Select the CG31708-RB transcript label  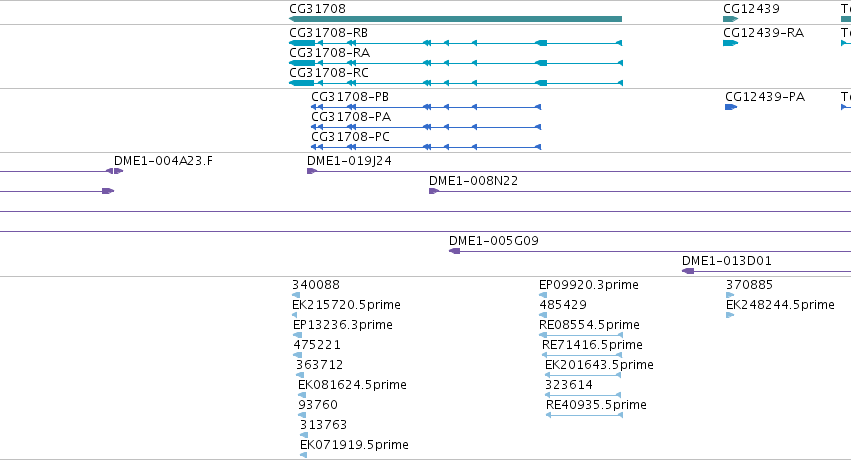coord(328,33)
